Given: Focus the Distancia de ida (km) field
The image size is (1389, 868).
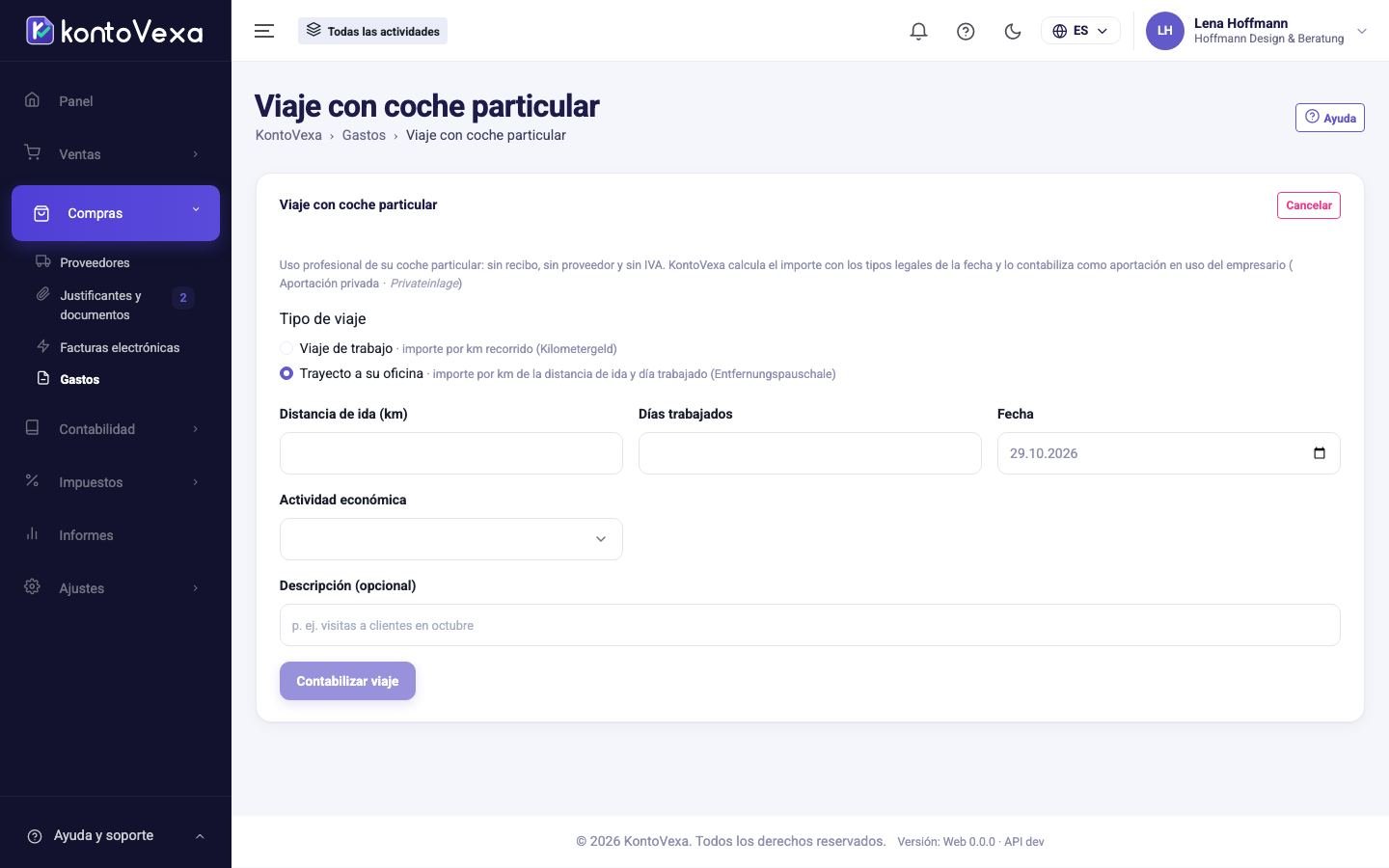Looking at the screenshot, I should [x=450, y=453].
